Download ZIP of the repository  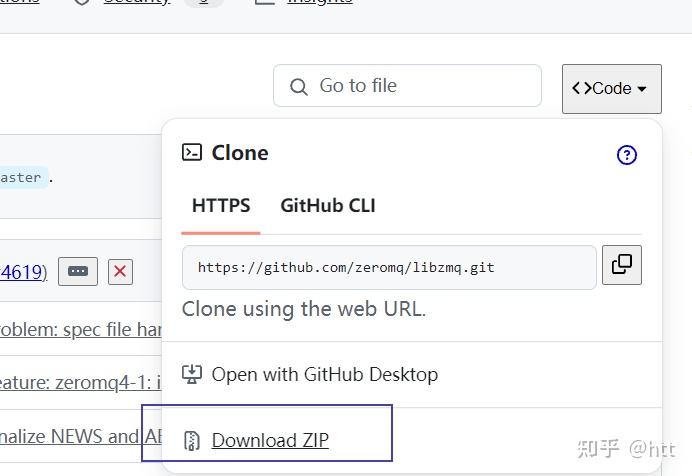[270, 441]
